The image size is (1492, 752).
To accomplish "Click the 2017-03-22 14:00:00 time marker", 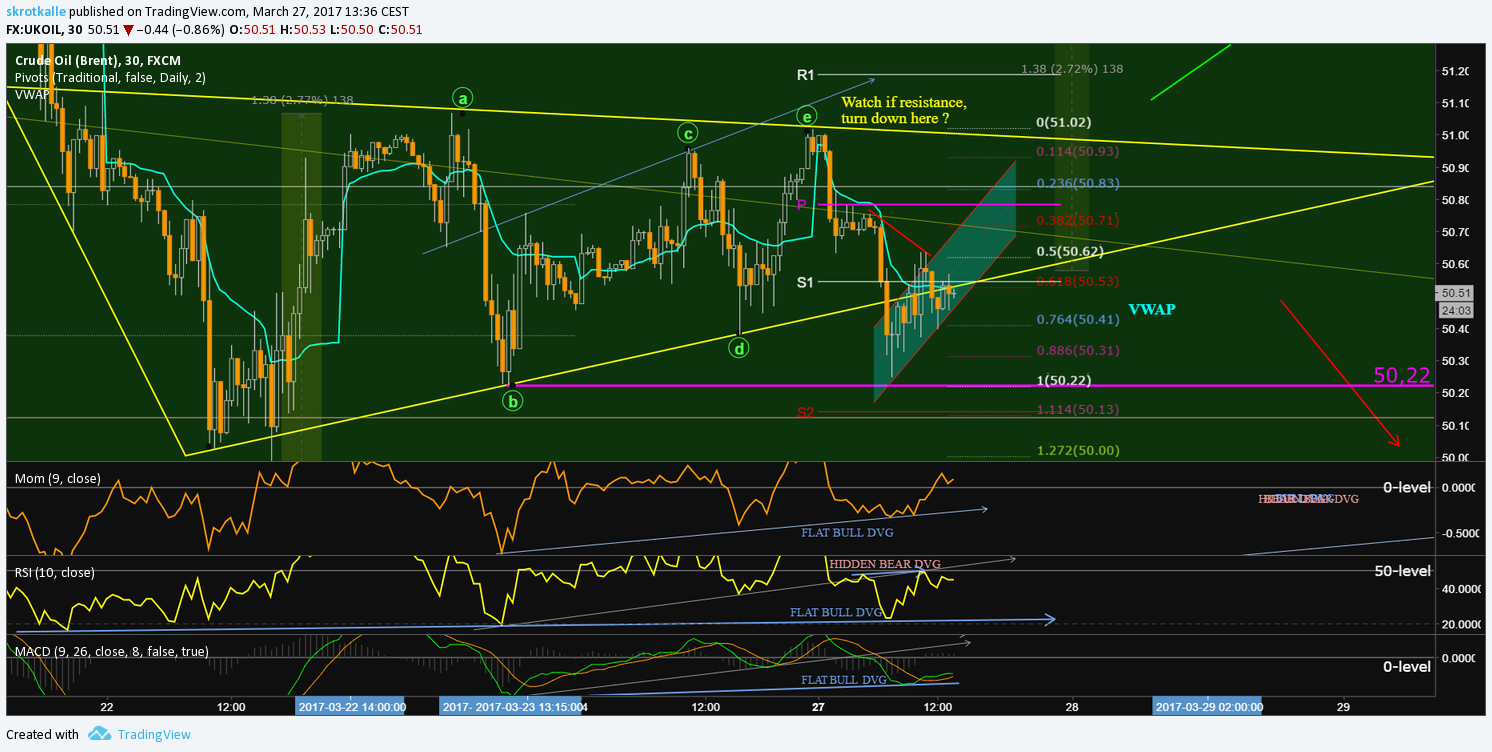I will (x=351, y=707).
